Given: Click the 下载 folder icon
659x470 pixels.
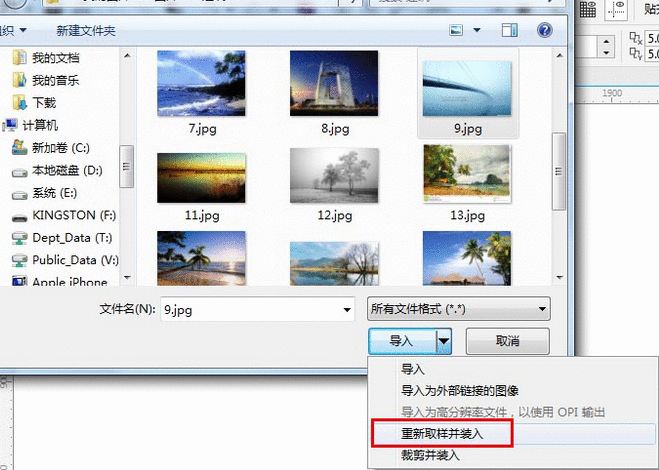Looking at the screenshot, I should tap(19, 103).
